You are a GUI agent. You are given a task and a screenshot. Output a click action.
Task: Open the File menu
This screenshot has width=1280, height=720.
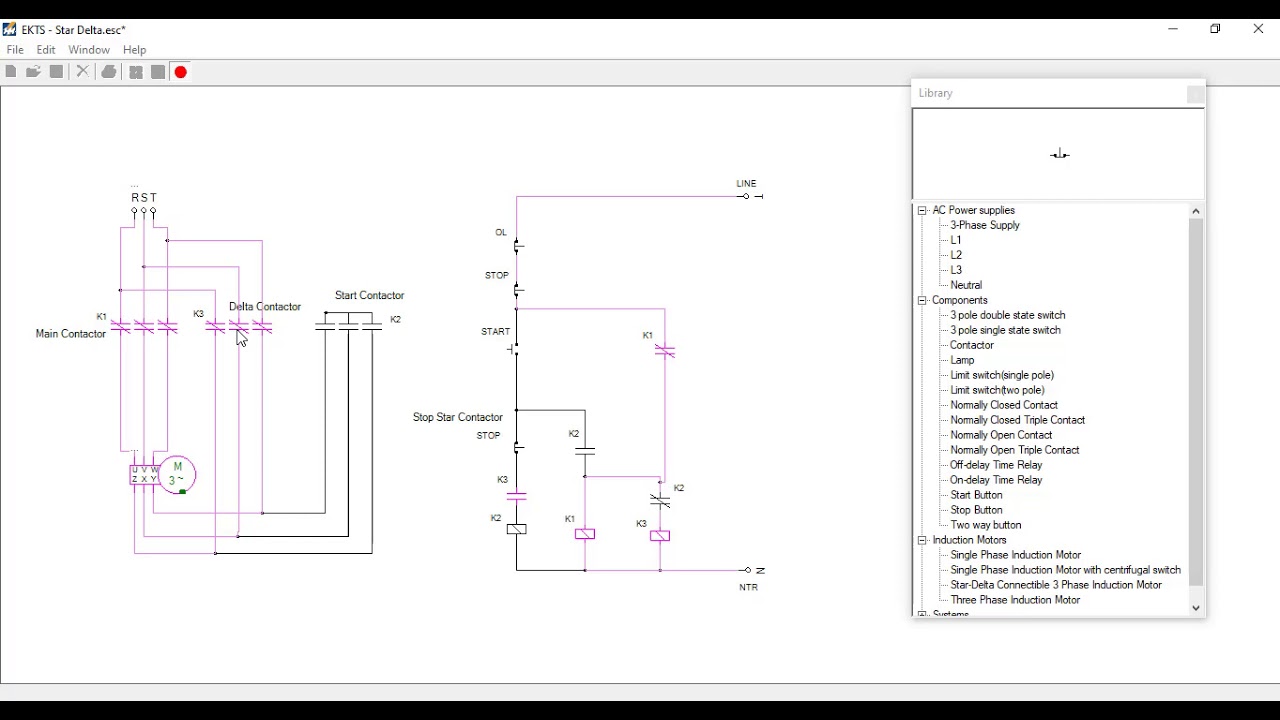tap(15, 50)
